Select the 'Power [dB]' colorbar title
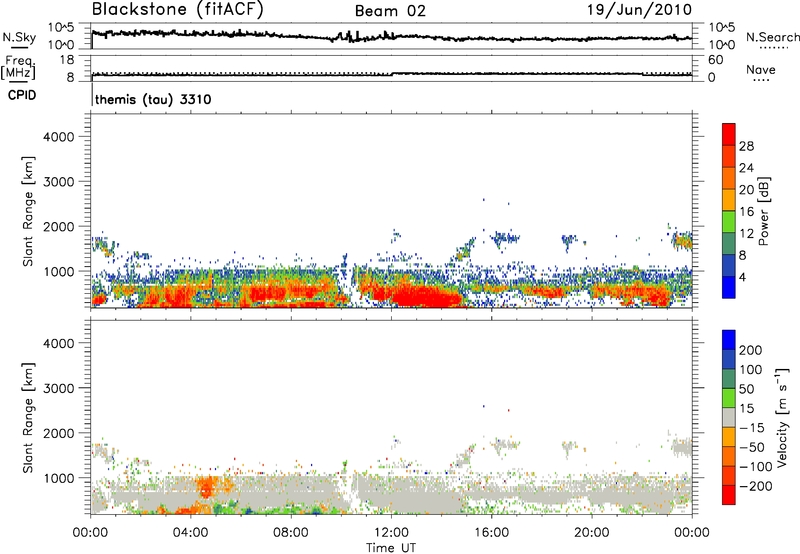800x554 pixels. click(x=763, y=211)
